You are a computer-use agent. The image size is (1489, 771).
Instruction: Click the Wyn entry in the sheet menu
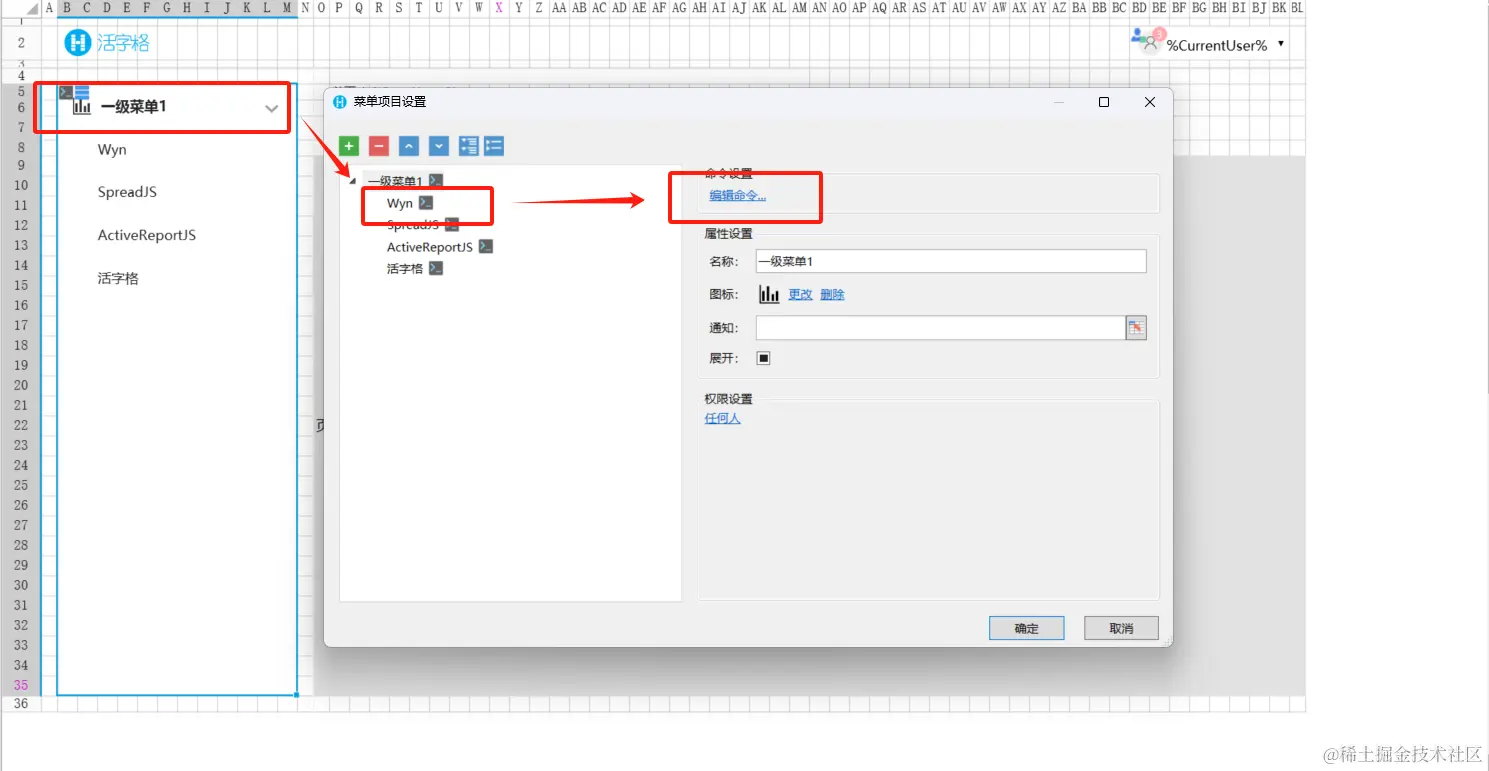112,150
